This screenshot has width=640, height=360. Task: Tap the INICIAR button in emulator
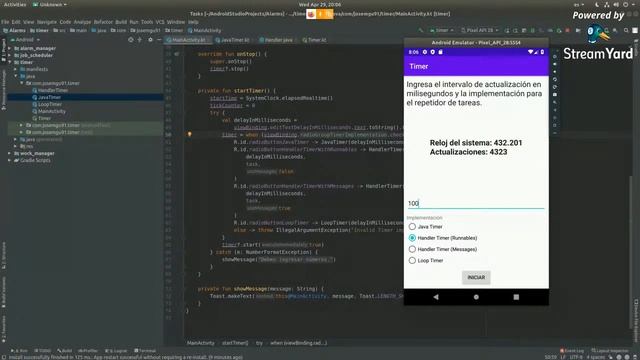pyautogui.click(x=476, y=278)
